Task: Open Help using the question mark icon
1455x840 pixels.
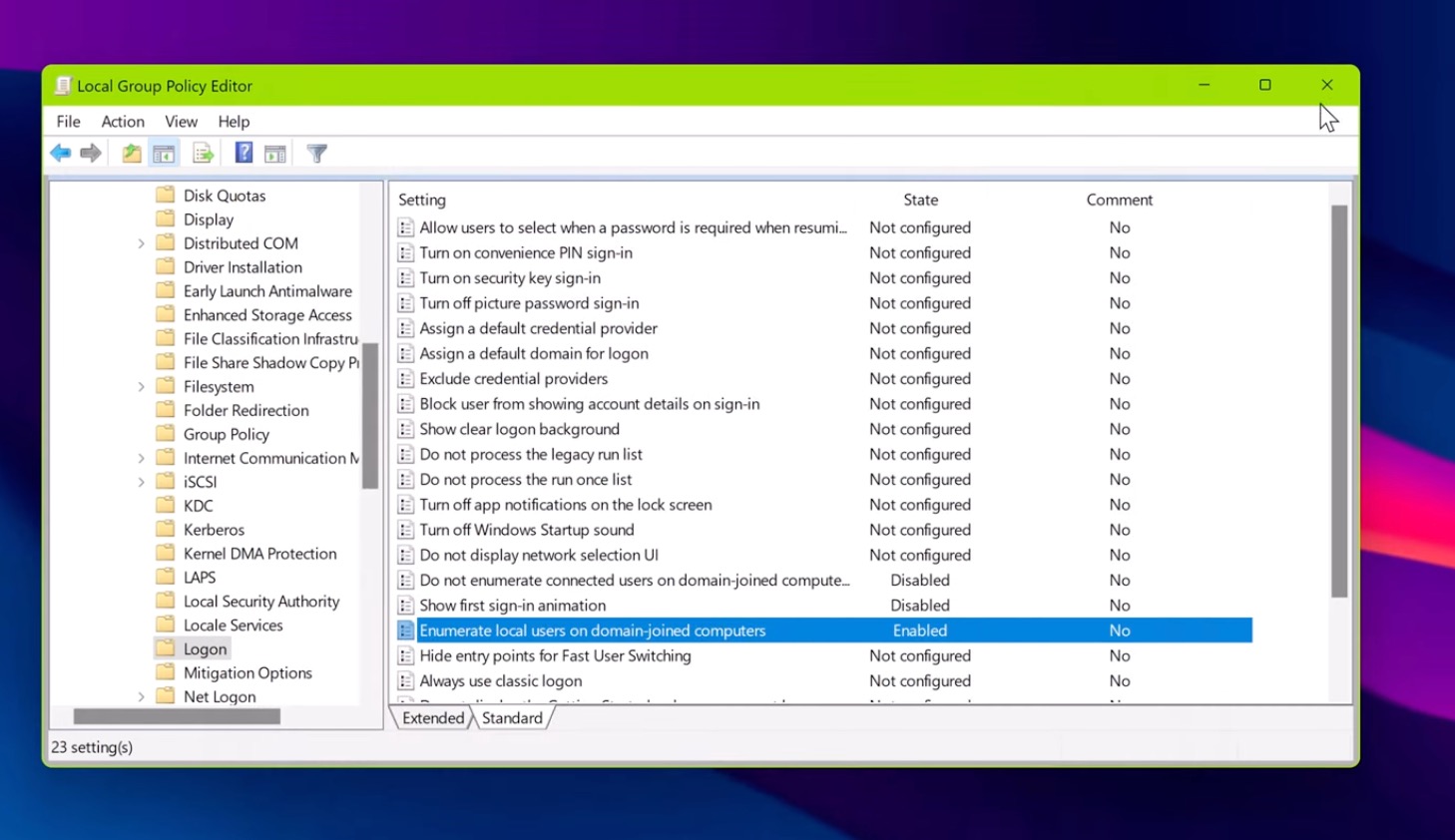Action: (x=242, y=153)
